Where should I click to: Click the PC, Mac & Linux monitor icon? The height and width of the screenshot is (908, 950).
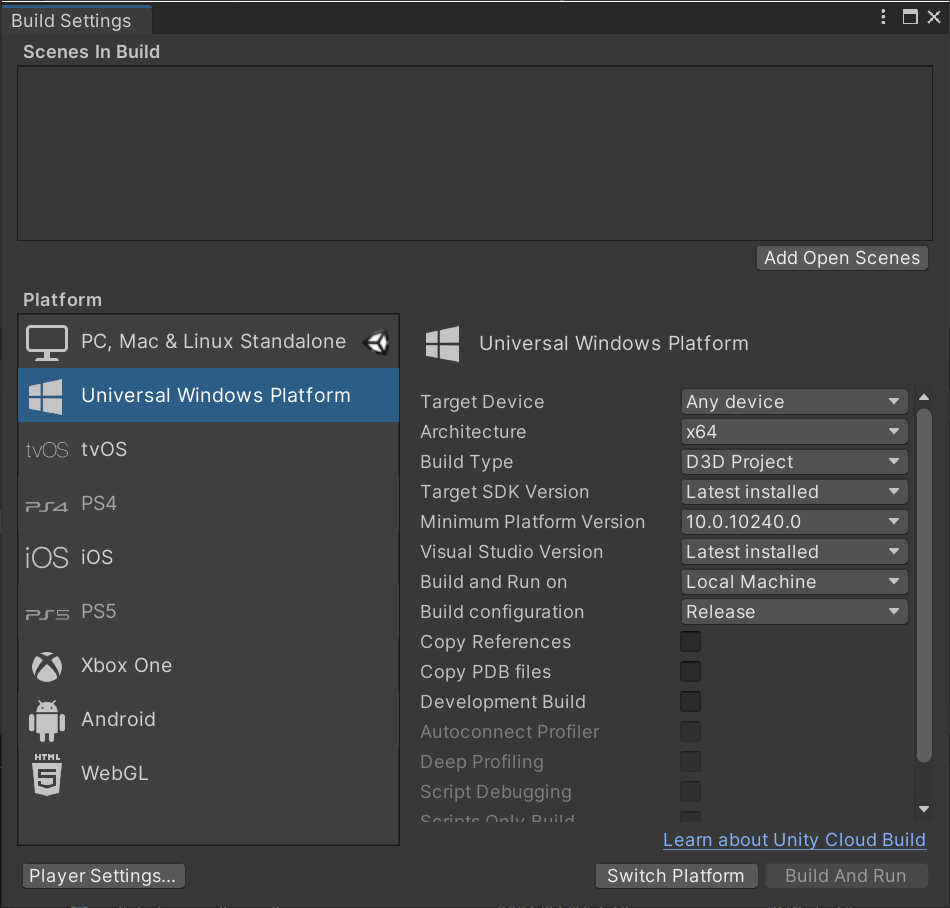pos(47,342)
